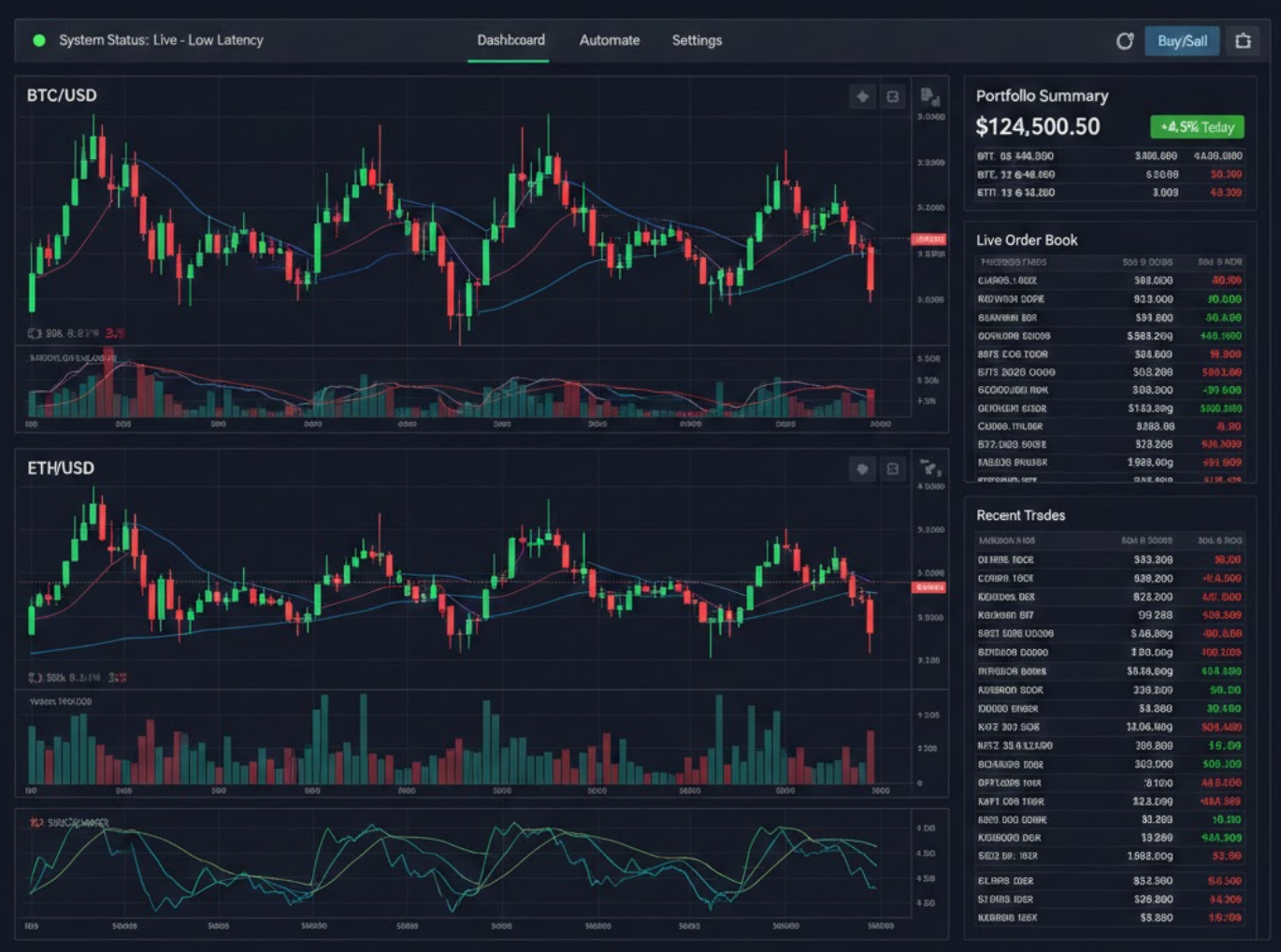Open the Settings tab
This screenshot has height=952, width=1281.
point(697,40)
